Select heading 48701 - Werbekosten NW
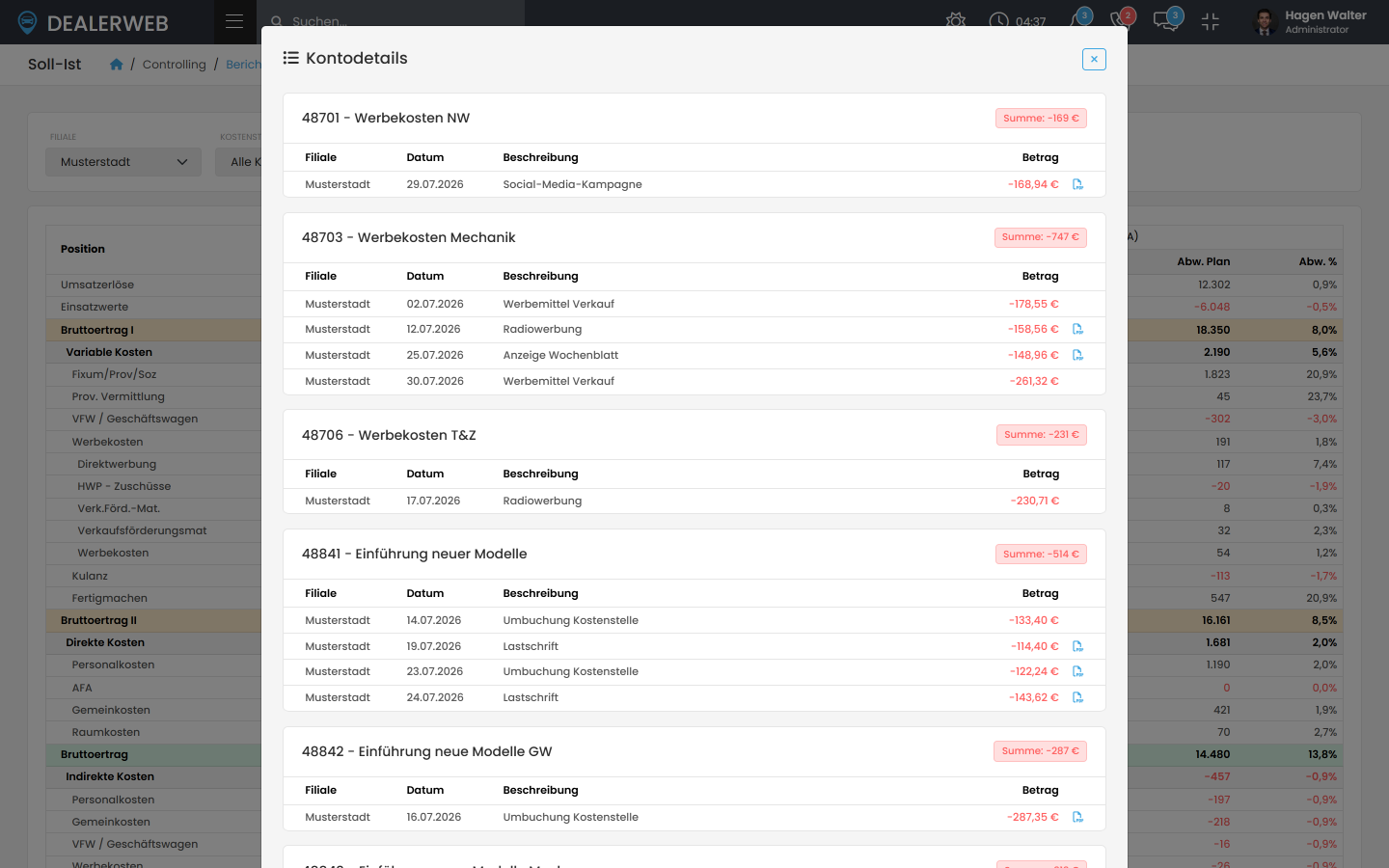 (x=386, y=119)
